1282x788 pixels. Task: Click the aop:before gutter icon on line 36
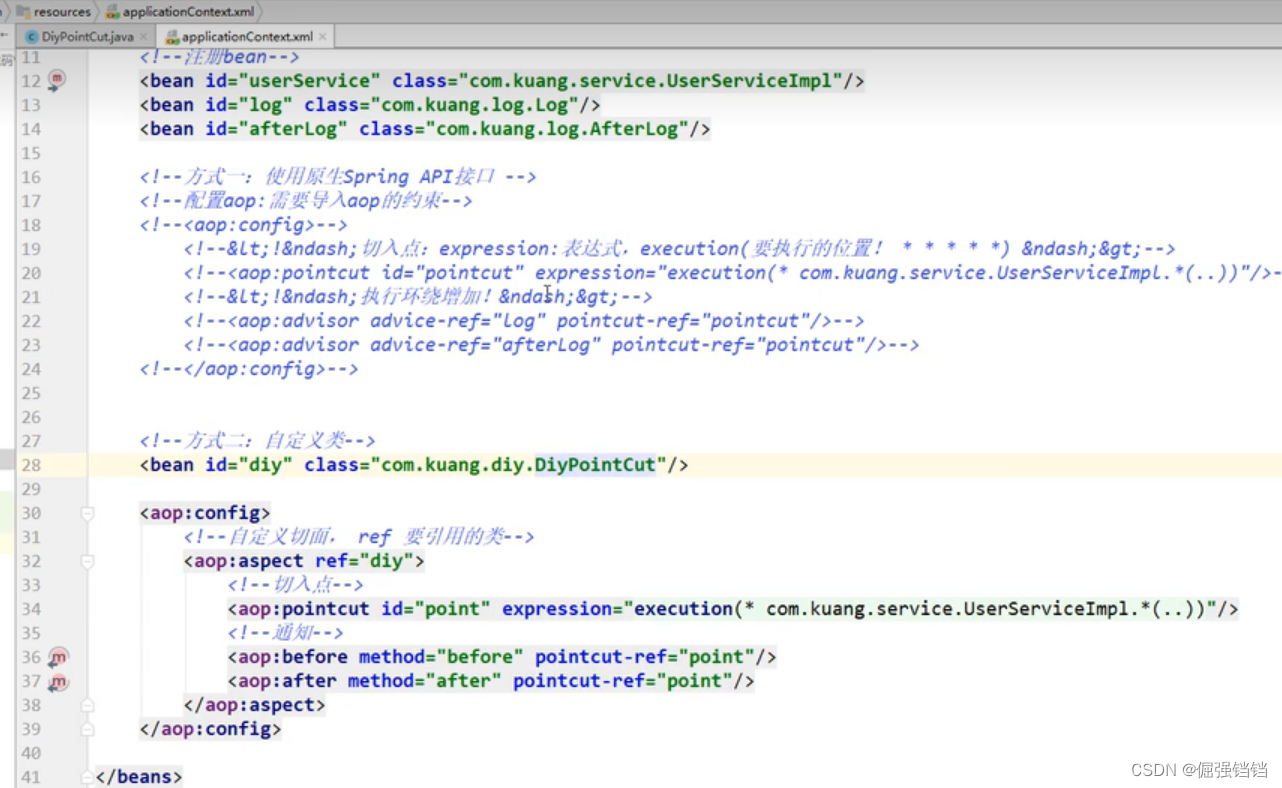pos(58,657)
